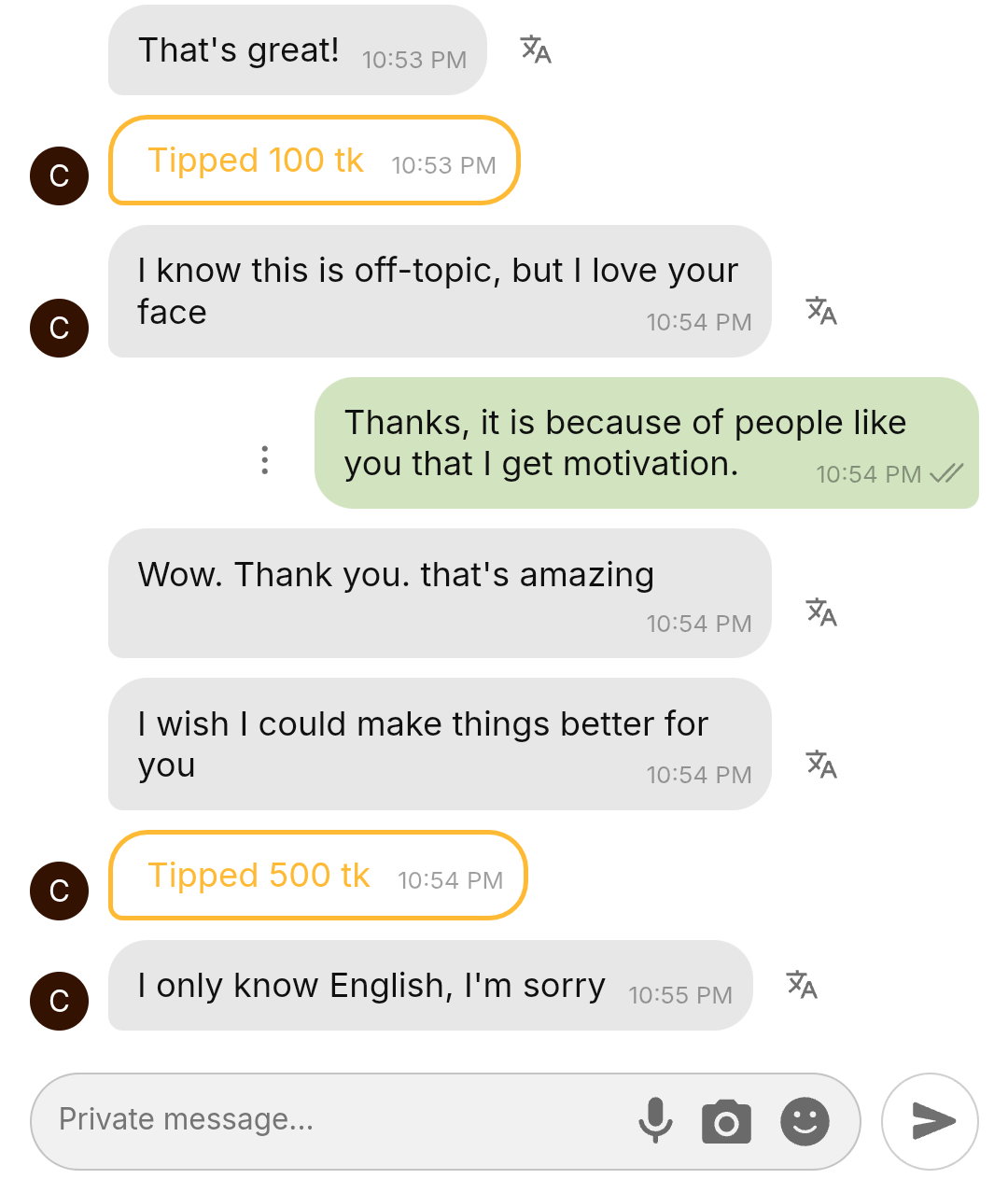Open the camera to attach photo

pyautogui.click(x=726, y=1121)
